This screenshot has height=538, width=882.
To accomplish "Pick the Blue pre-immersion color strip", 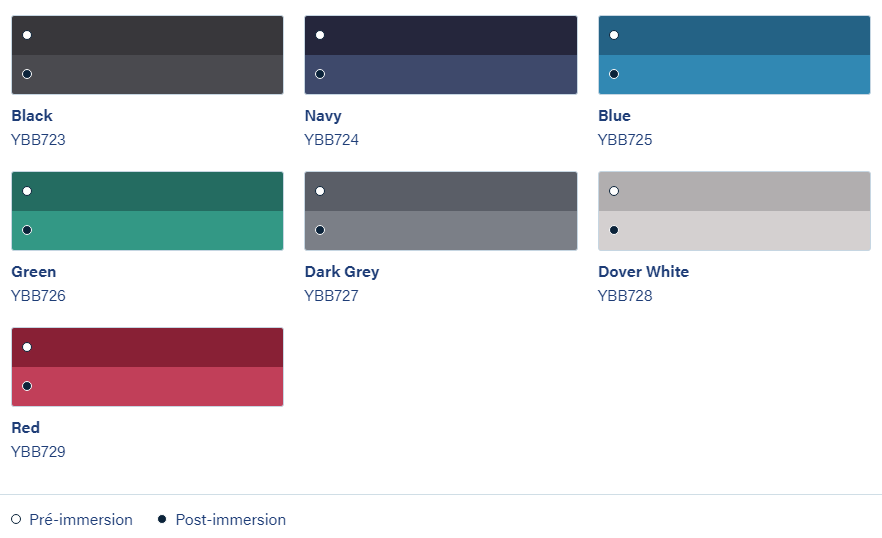I will 734,35.
